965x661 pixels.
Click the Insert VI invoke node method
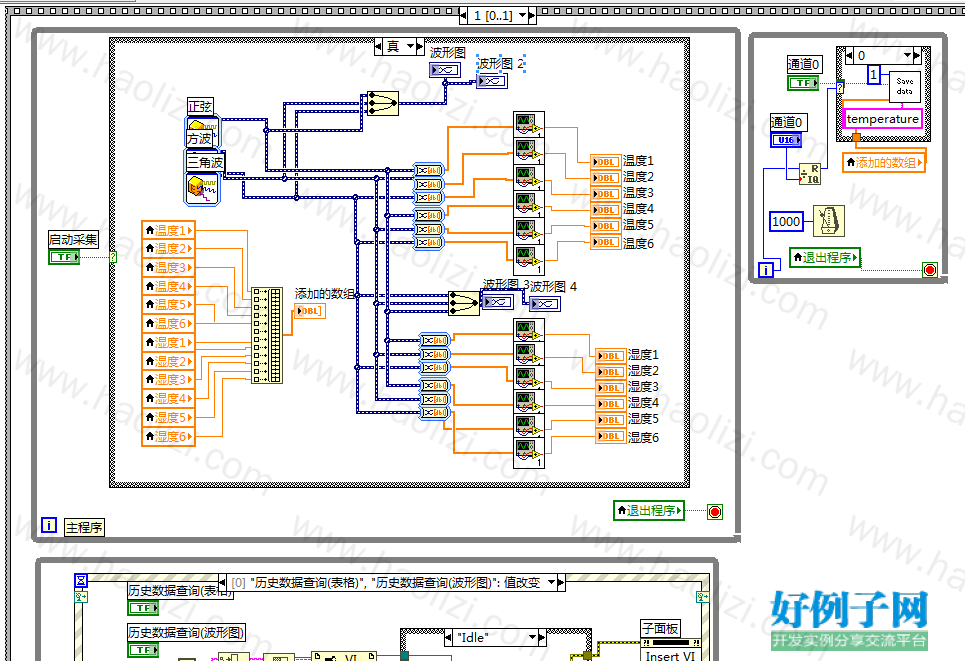(x=670, y=655)
